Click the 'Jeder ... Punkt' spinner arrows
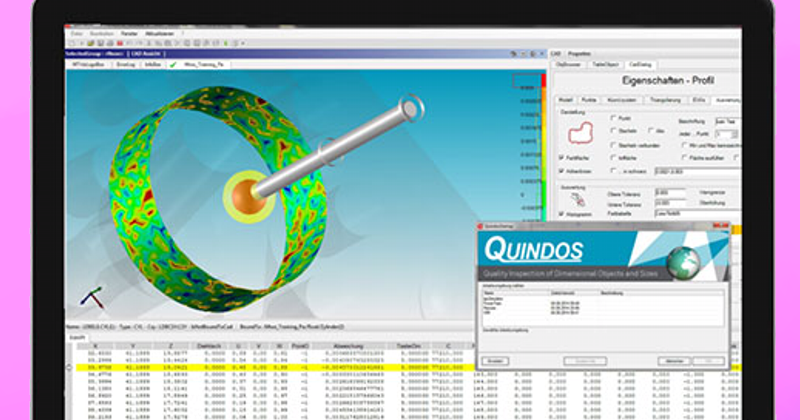 coord(735,134)
